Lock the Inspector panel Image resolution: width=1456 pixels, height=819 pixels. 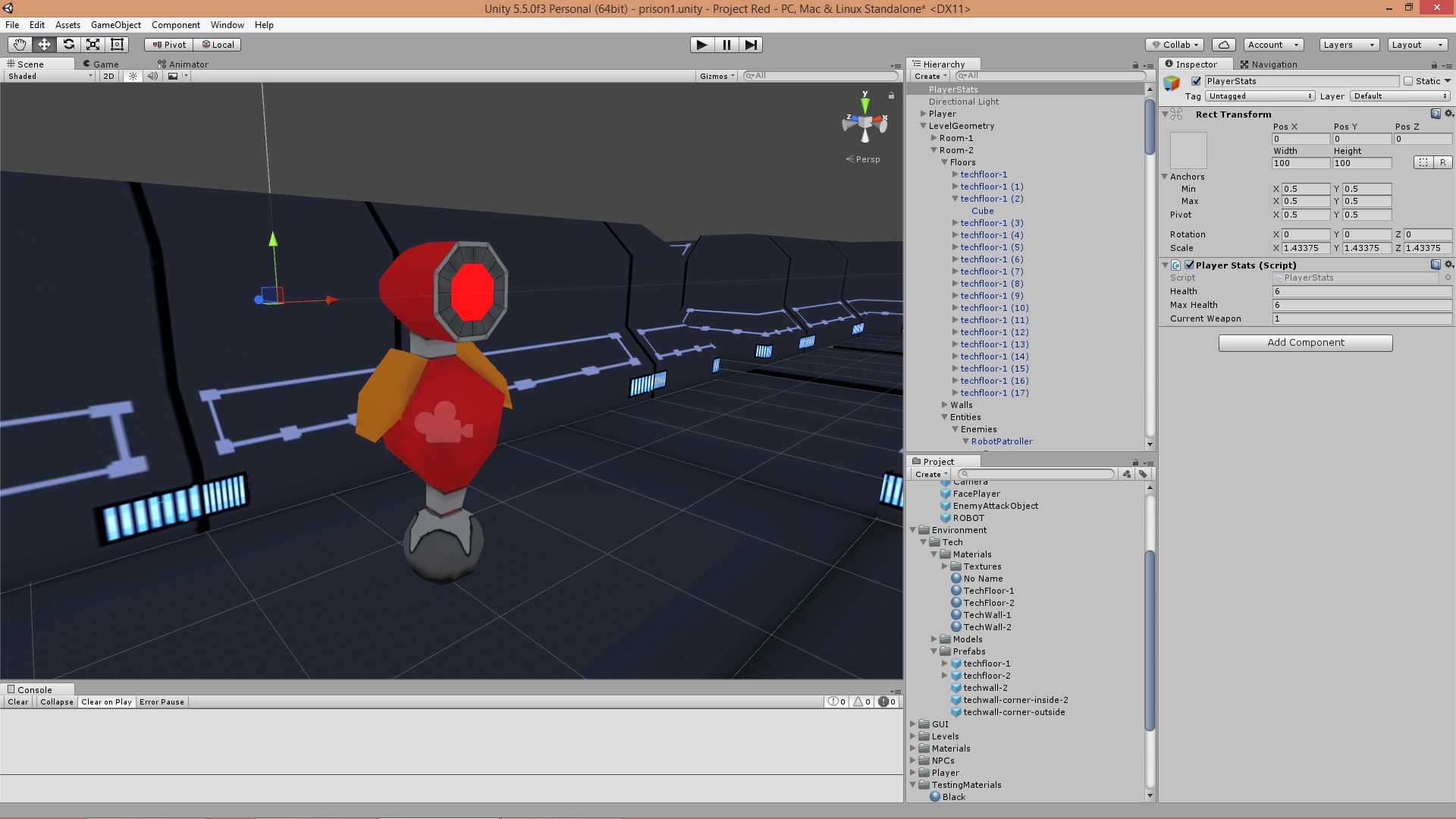coord(1434,65)
